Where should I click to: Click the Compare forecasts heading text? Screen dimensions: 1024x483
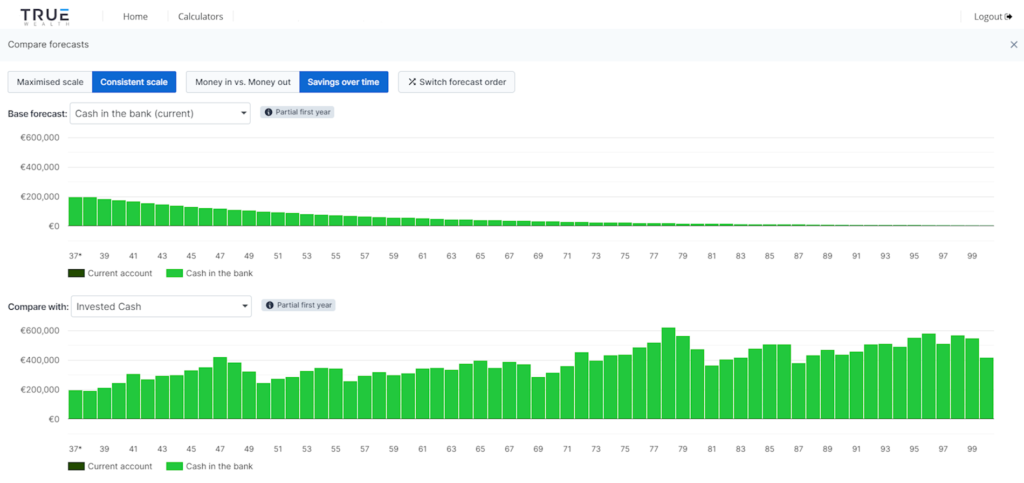[48, 44]
